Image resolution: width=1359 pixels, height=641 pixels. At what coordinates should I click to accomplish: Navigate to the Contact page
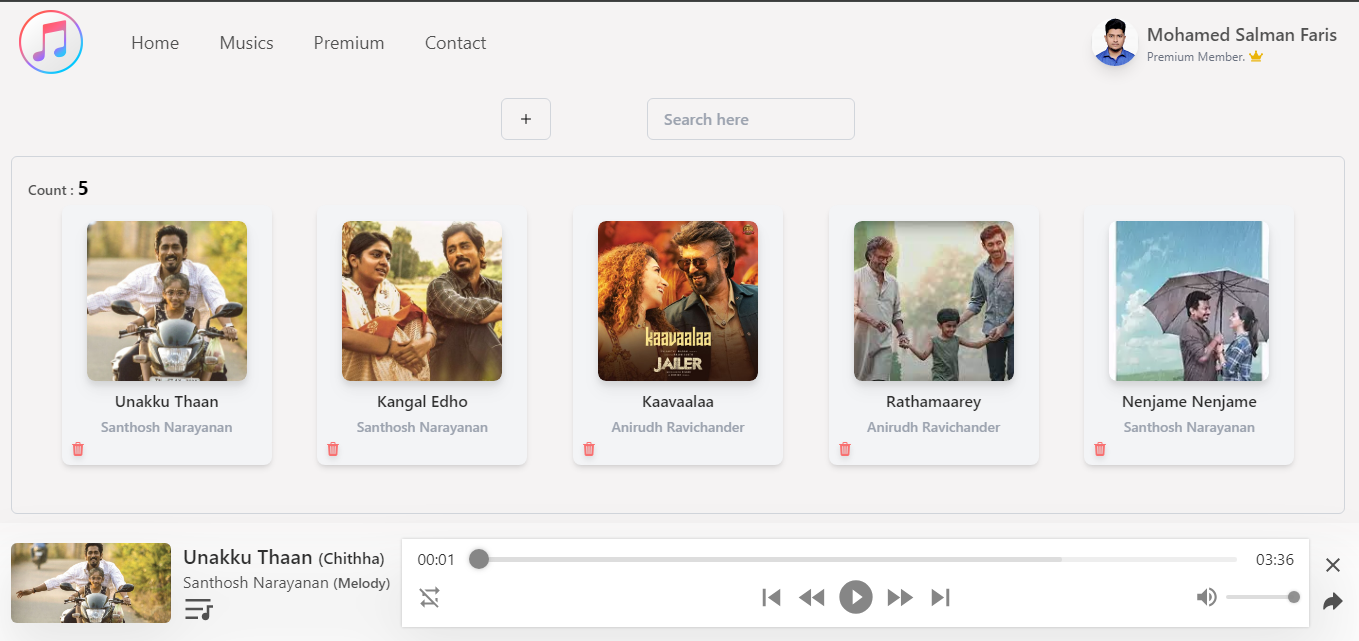tap(456, 43)
